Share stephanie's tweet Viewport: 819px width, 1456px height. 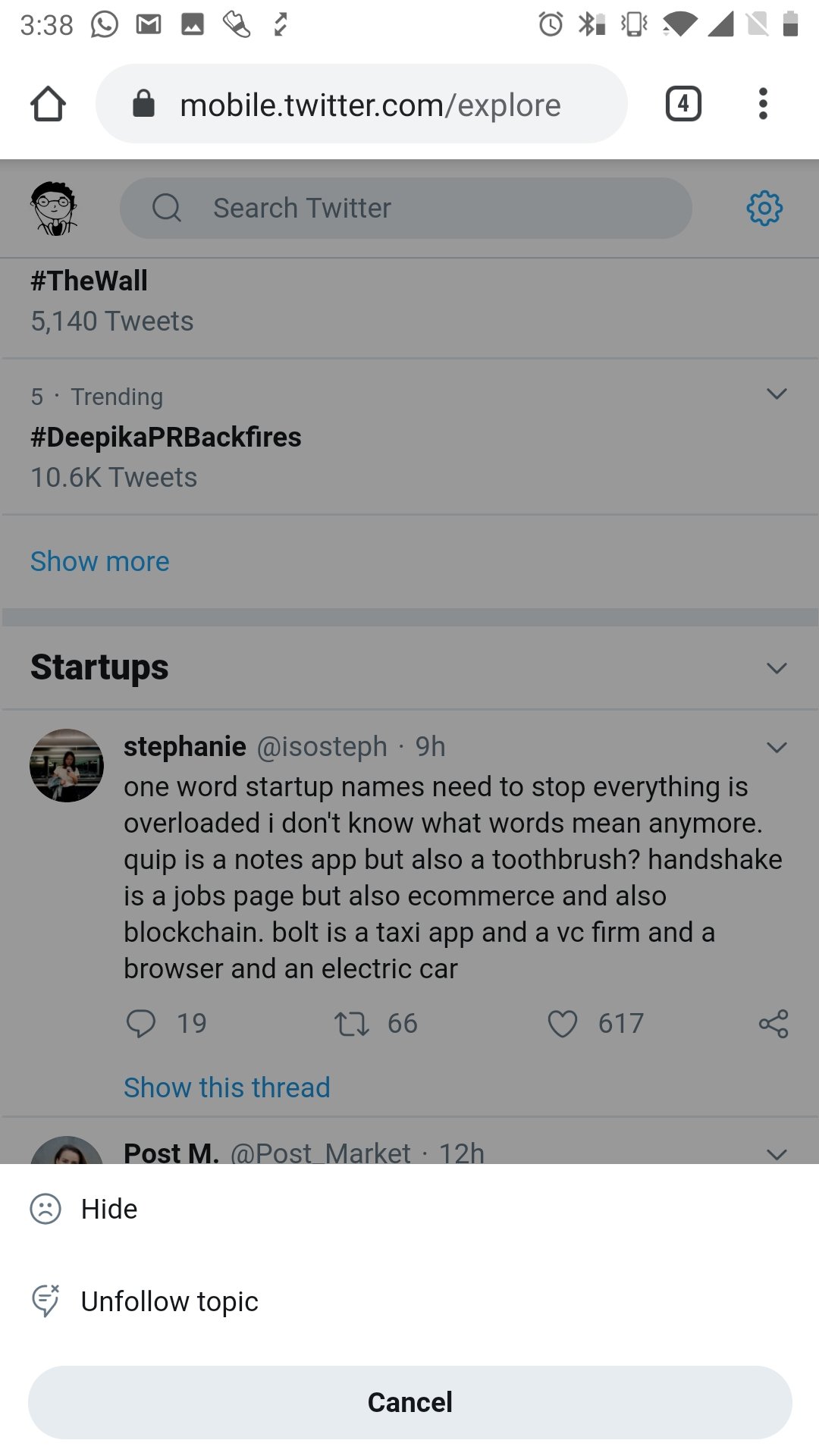pyautogui.click(x=773, y=1023)
